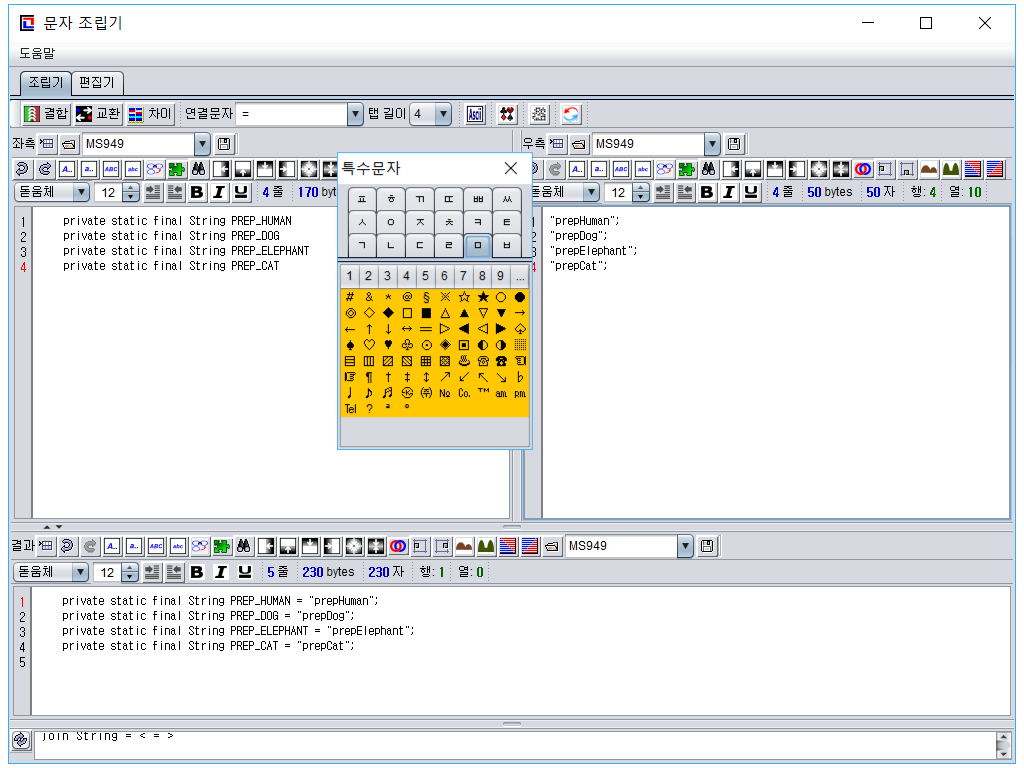Click left pane uppercase ABC icon
1024x768 pixels.
pyautogui.click(x=110, y=170)
